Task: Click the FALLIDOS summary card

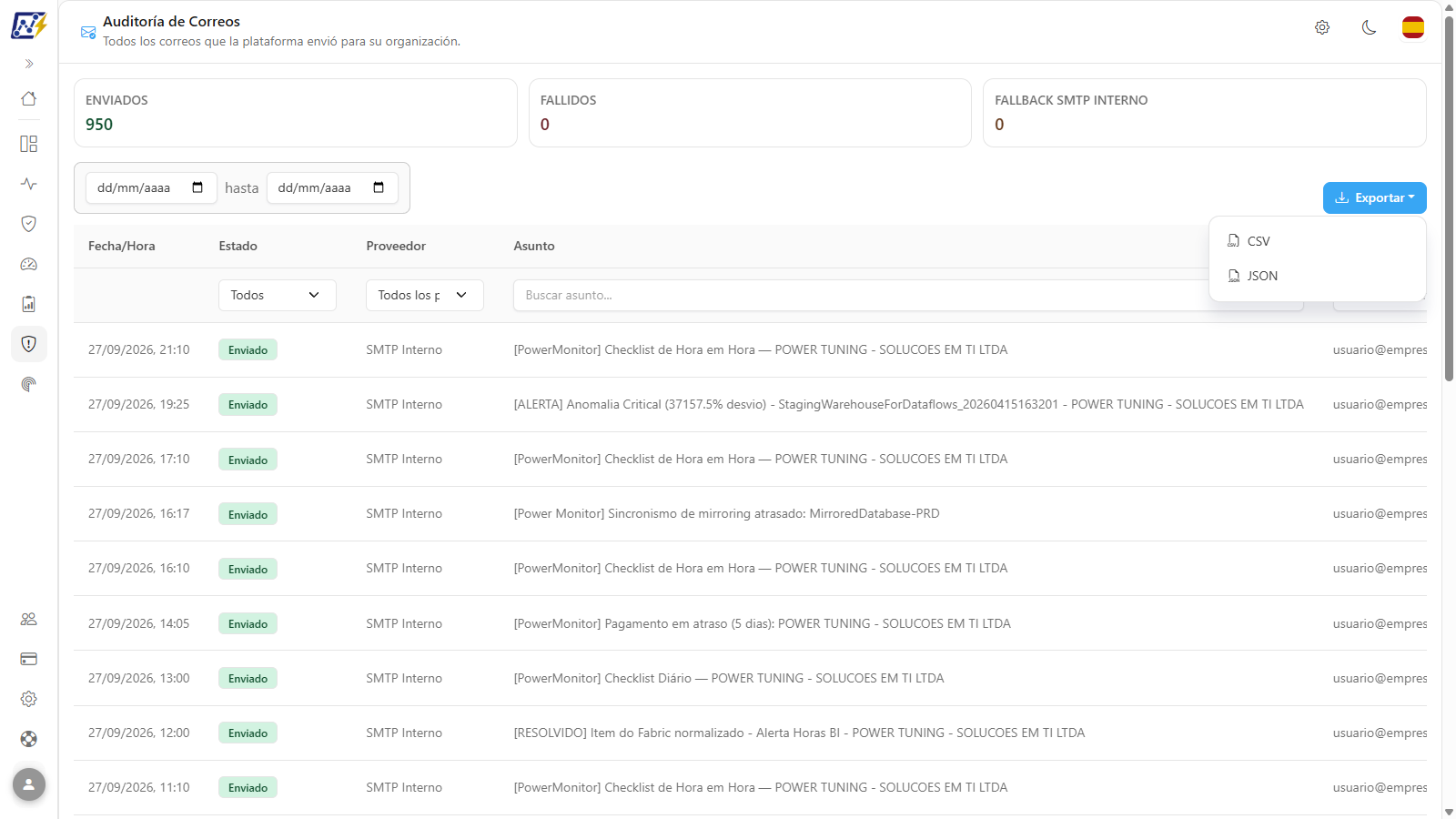Action: (x=750, y=113)
